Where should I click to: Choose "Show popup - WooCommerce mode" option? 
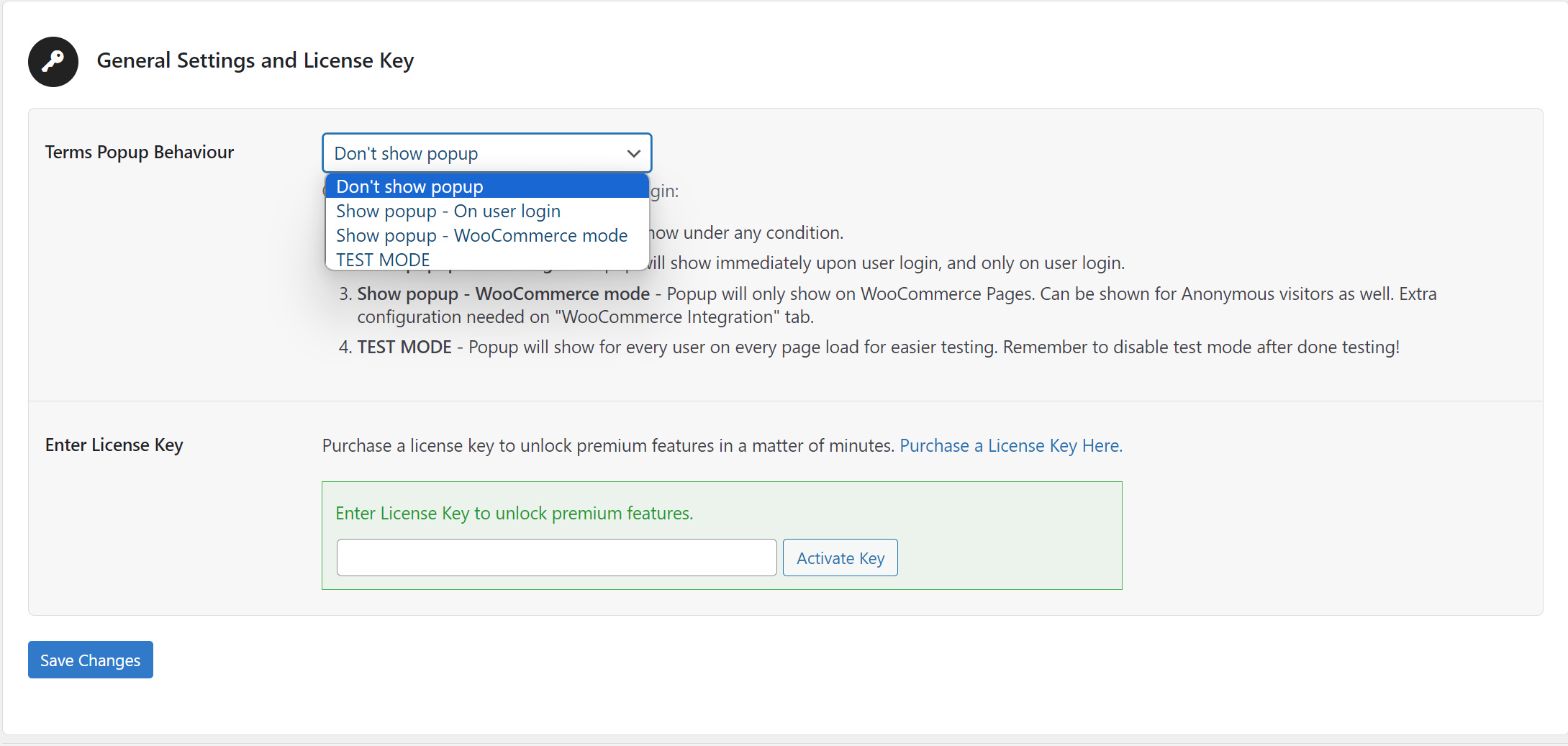[x=487, y=235]
